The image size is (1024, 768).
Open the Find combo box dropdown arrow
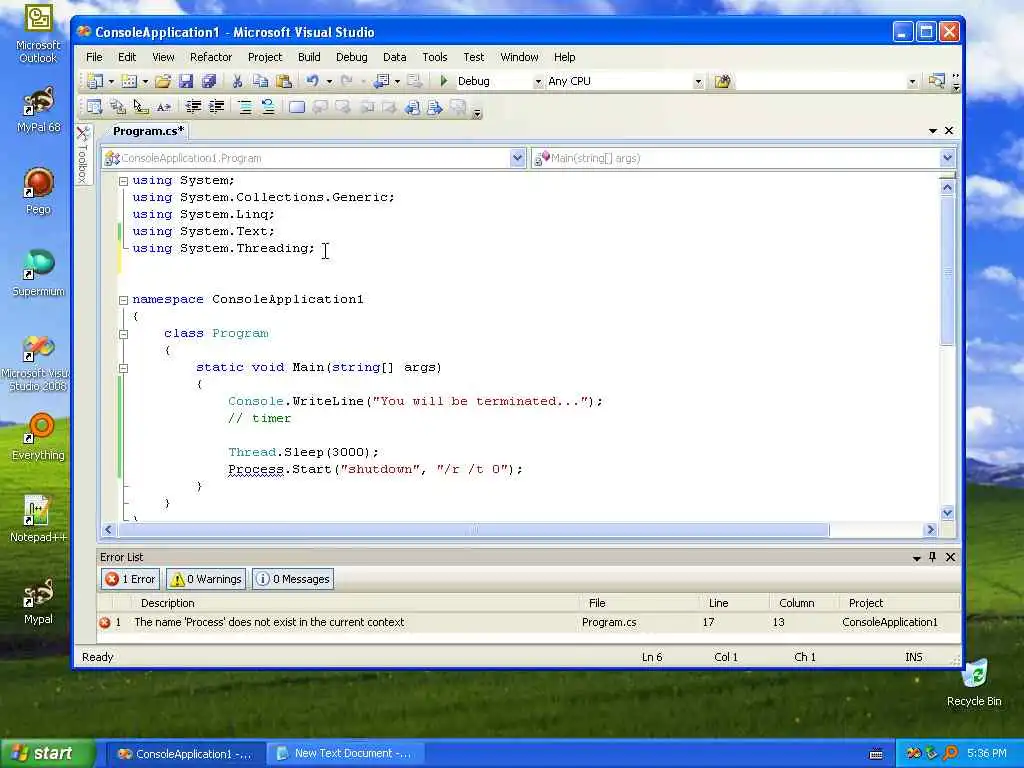912,82
